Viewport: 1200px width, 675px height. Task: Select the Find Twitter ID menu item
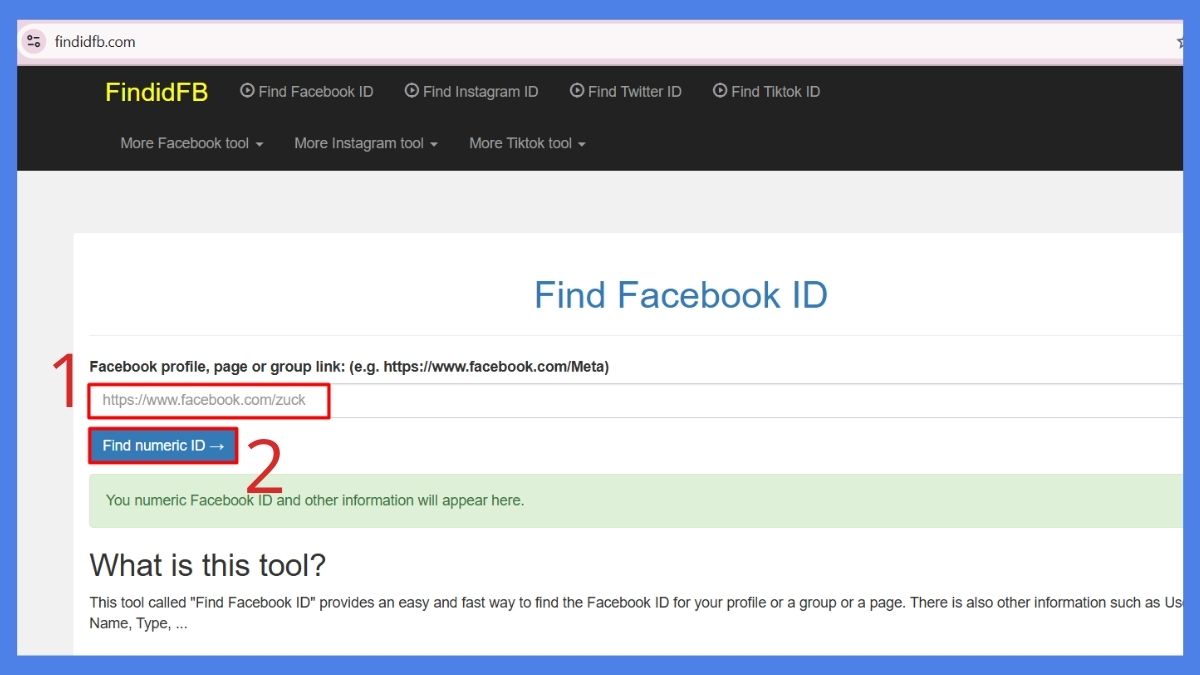(635, 91)
